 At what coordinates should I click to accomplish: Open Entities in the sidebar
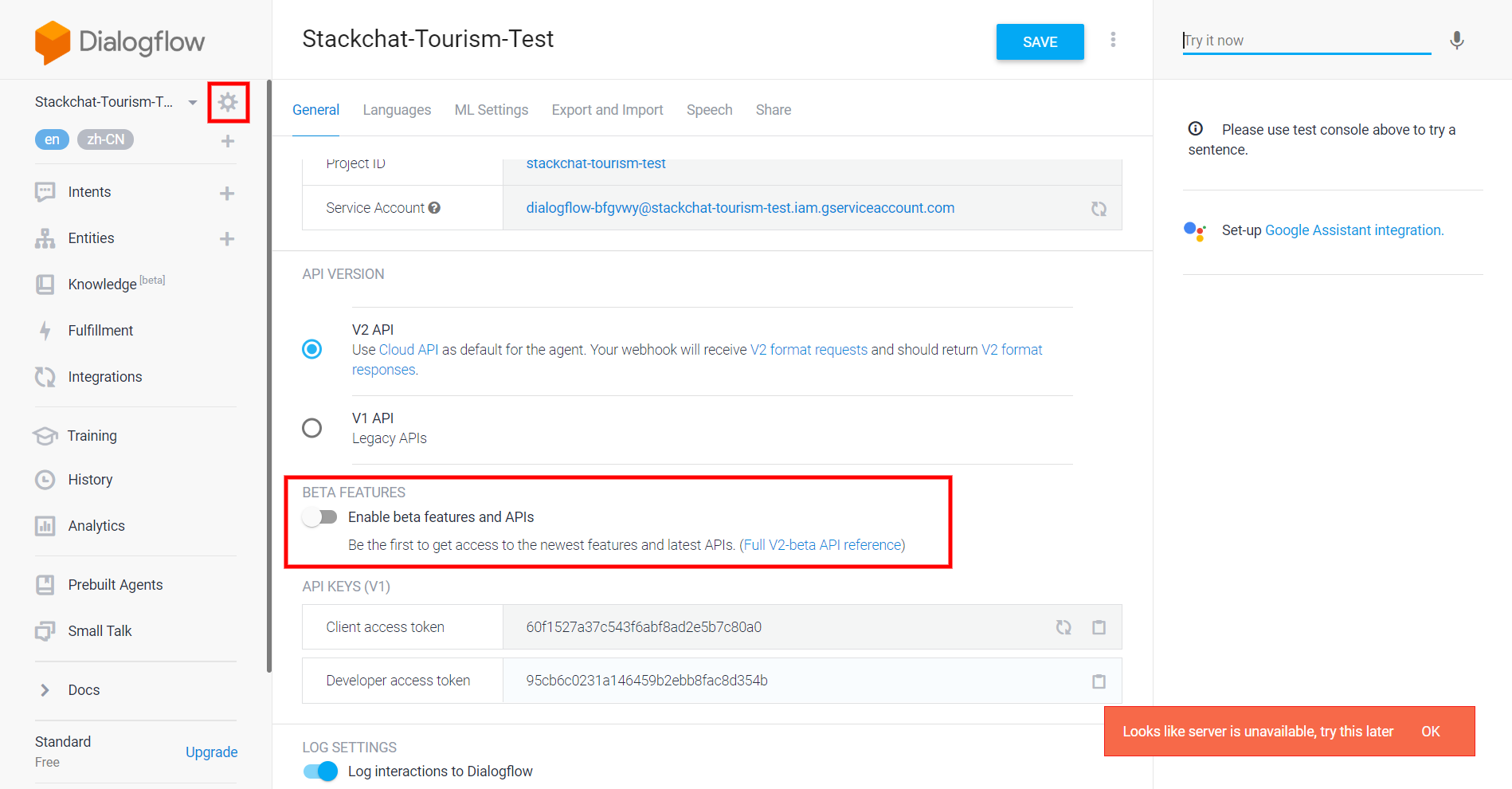coord(91,238)
